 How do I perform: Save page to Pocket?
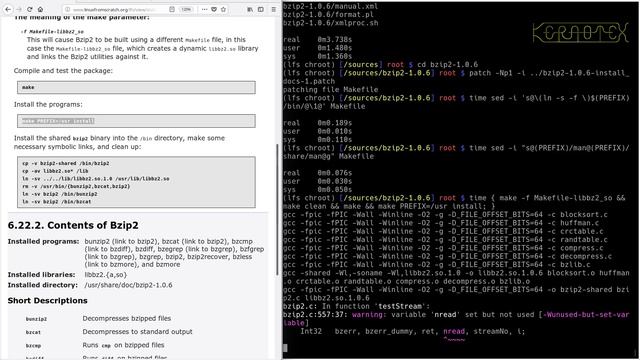tap(213, 9)
